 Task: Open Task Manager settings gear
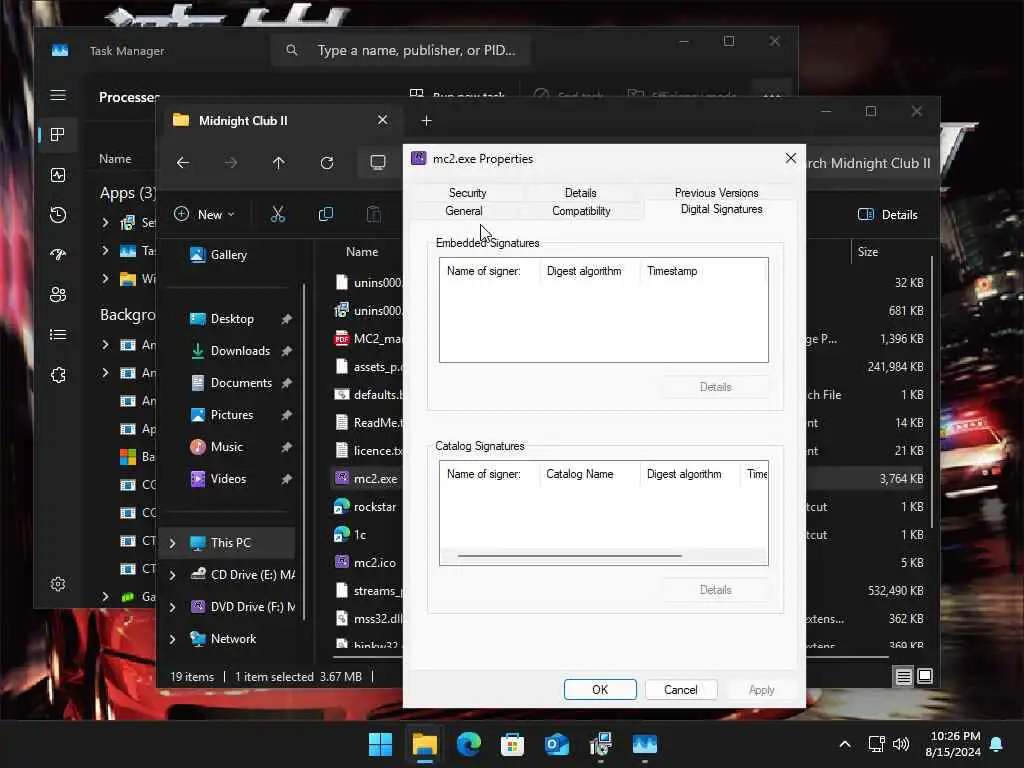point(58,584)
